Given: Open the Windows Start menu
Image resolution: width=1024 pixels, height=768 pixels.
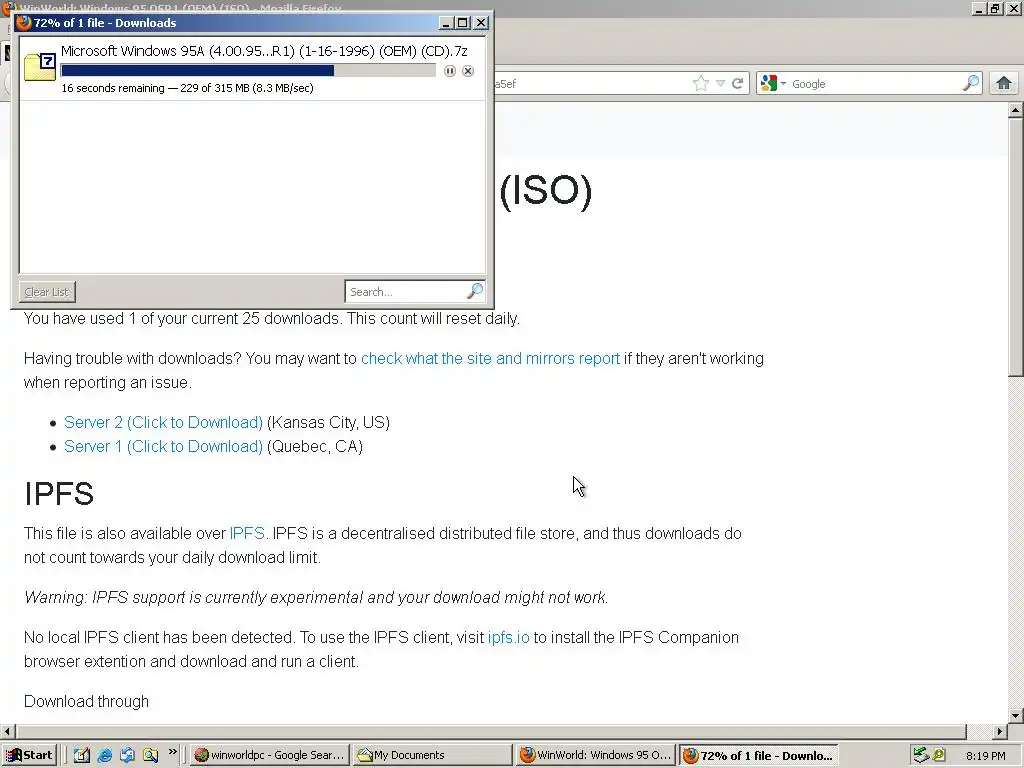Looking at the screenshot, I should point(29,755).
